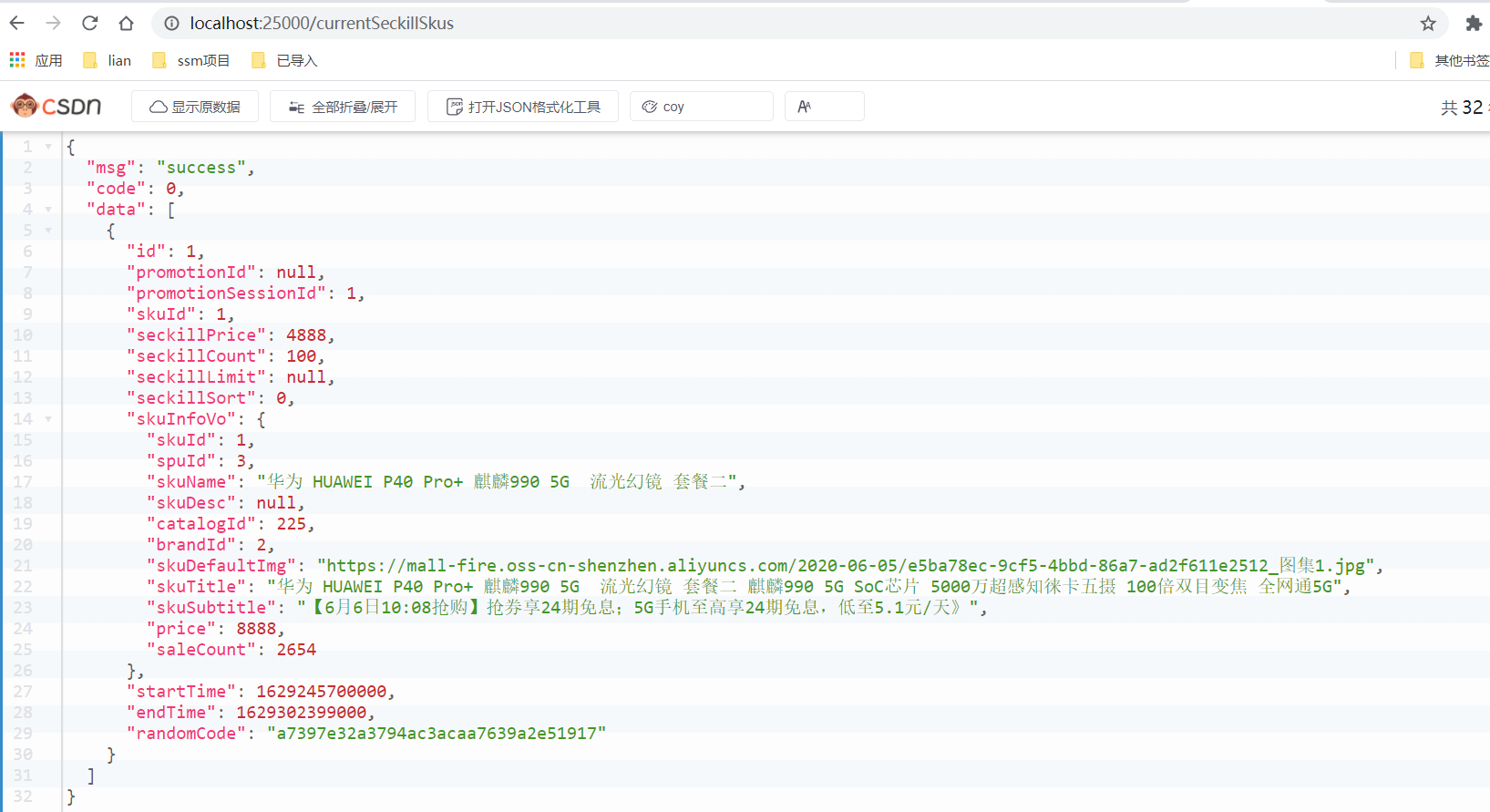This screenshot has width=1490, height=812.
Task: Click the "success" value
Action: (201, 168)
